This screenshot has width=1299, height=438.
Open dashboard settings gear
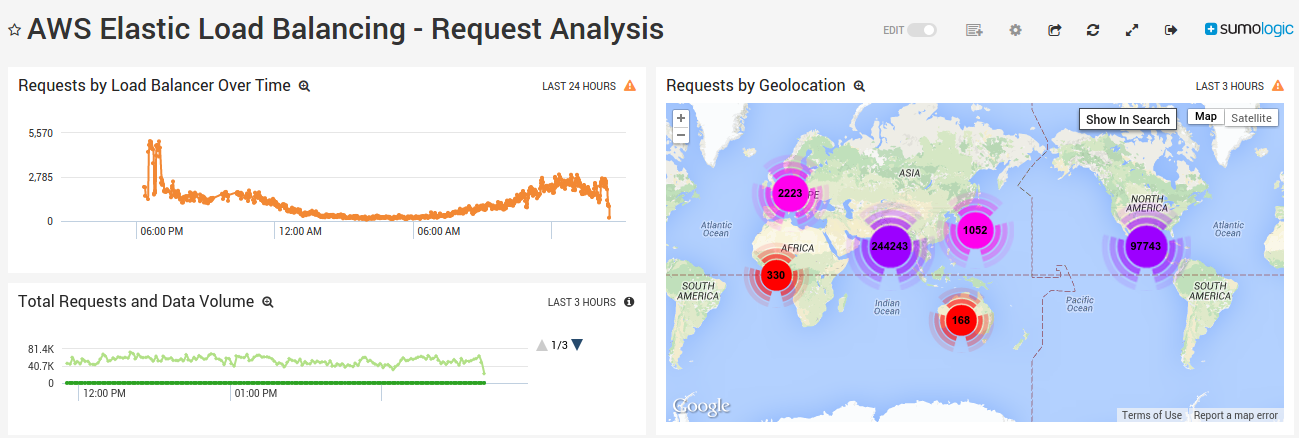pyautogui.click(x=1015, y=30)
